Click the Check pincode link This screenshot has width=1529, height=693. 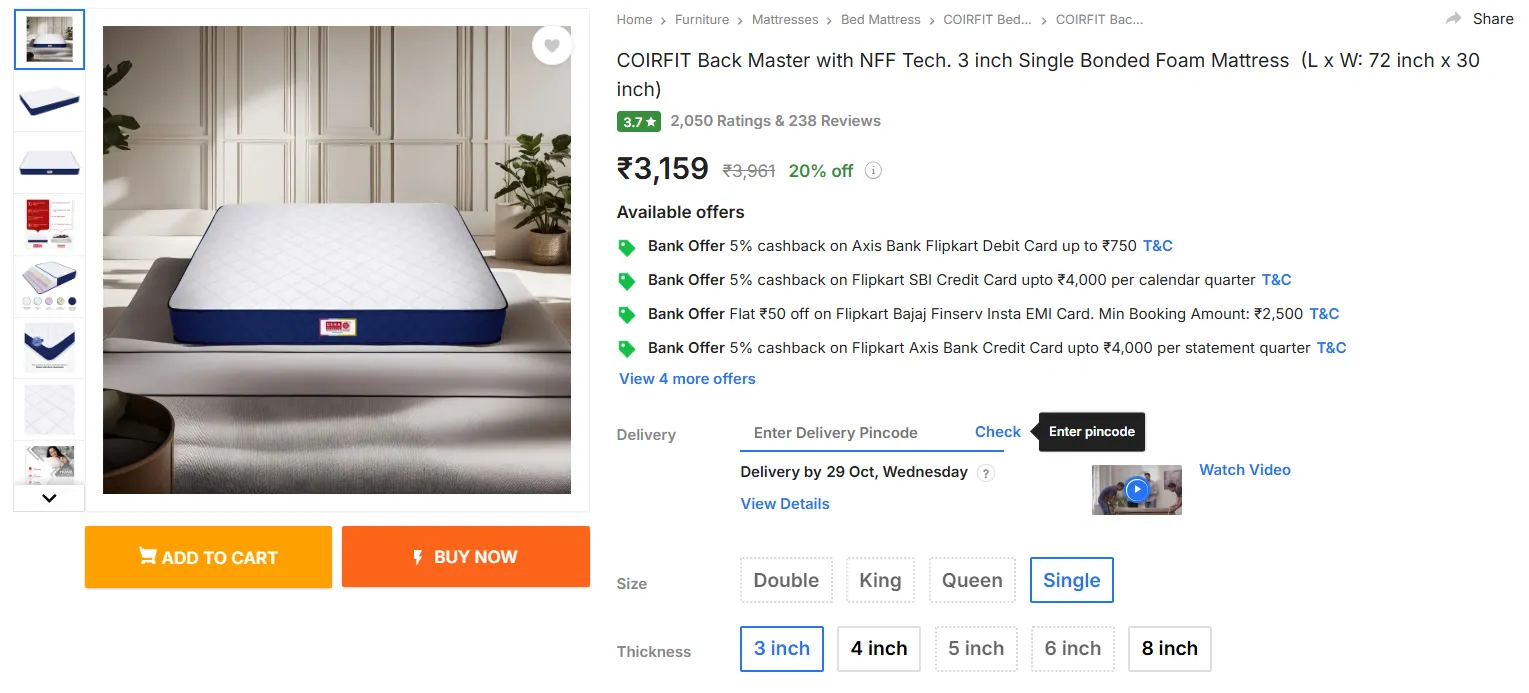997,432
